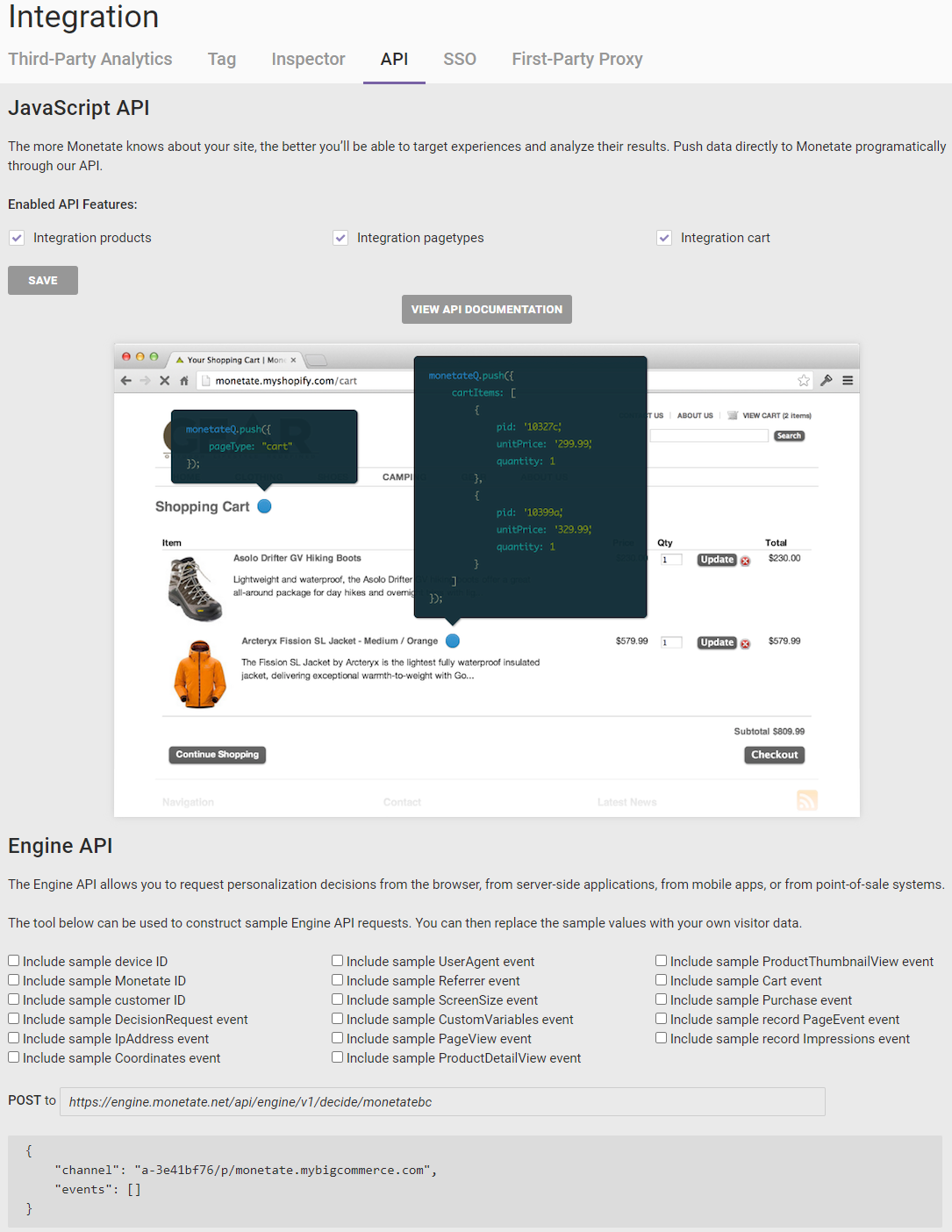The width and height of the screenshot is (952, 1232).
Task: Click the "events": [] line in JSON
Action: click(97, 1189)
